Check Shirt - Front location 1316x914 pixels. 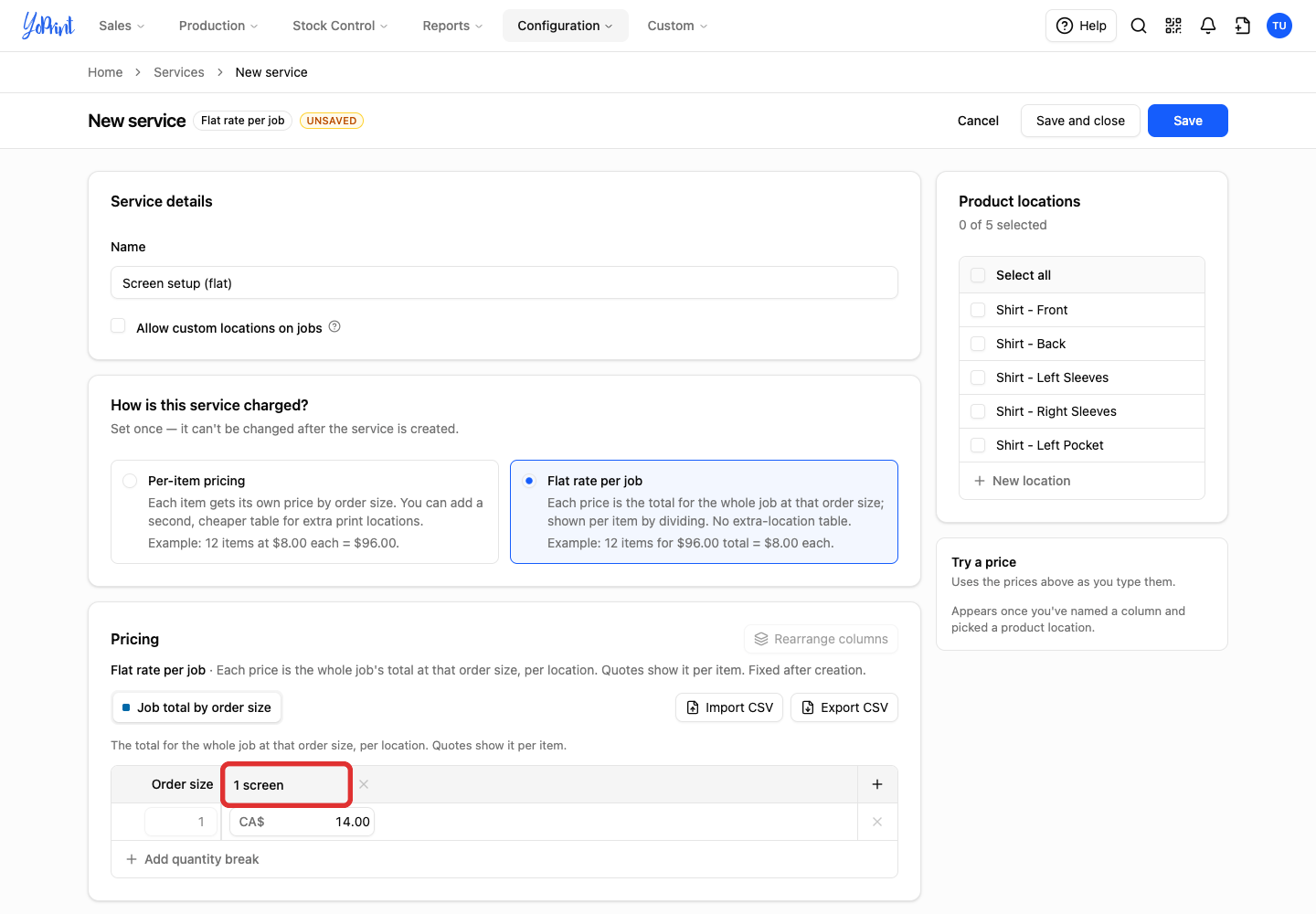(x=978, y=310)
